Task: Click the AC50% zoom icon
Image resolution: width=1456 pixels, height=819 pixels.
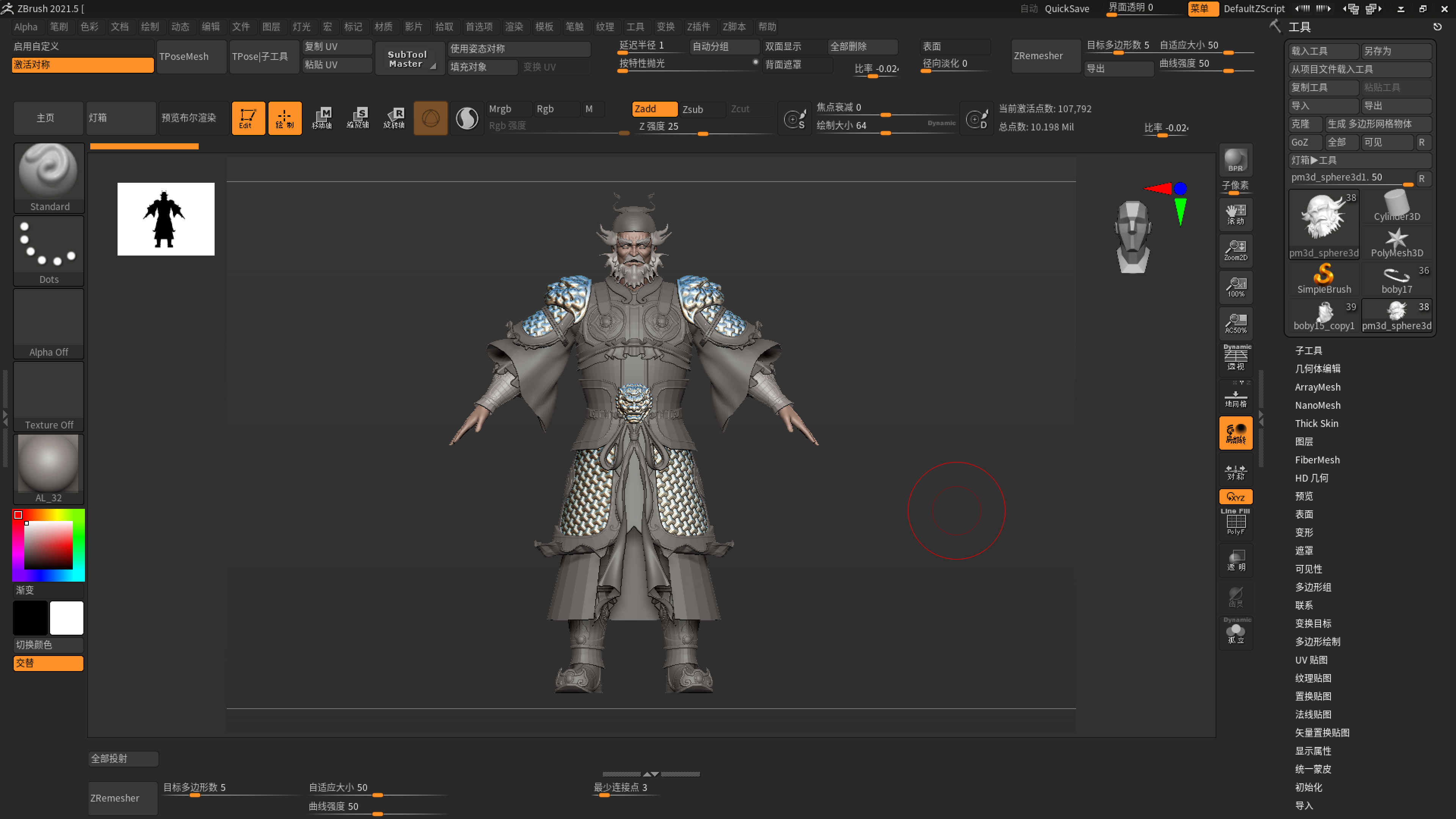Action: coord(1236,323)
